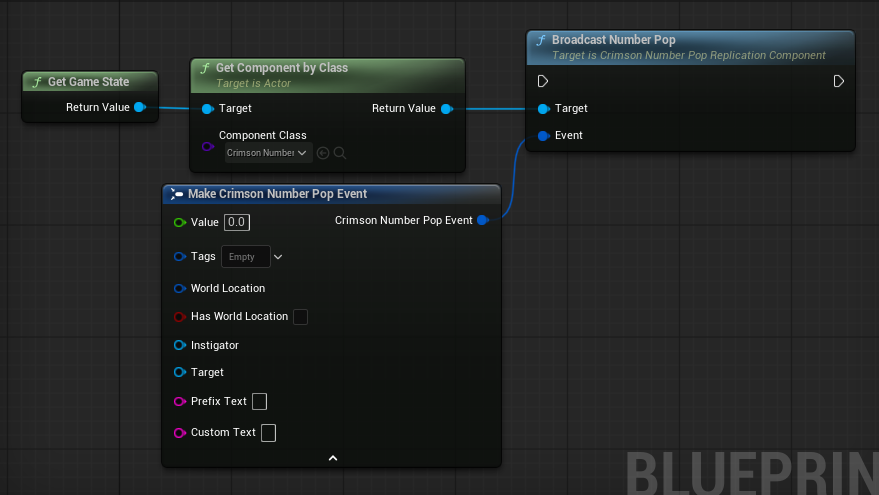The height and width of the screenshot is (495, 879).
Task: Select the Get Component by Class node title
Action: pos(282,68)
